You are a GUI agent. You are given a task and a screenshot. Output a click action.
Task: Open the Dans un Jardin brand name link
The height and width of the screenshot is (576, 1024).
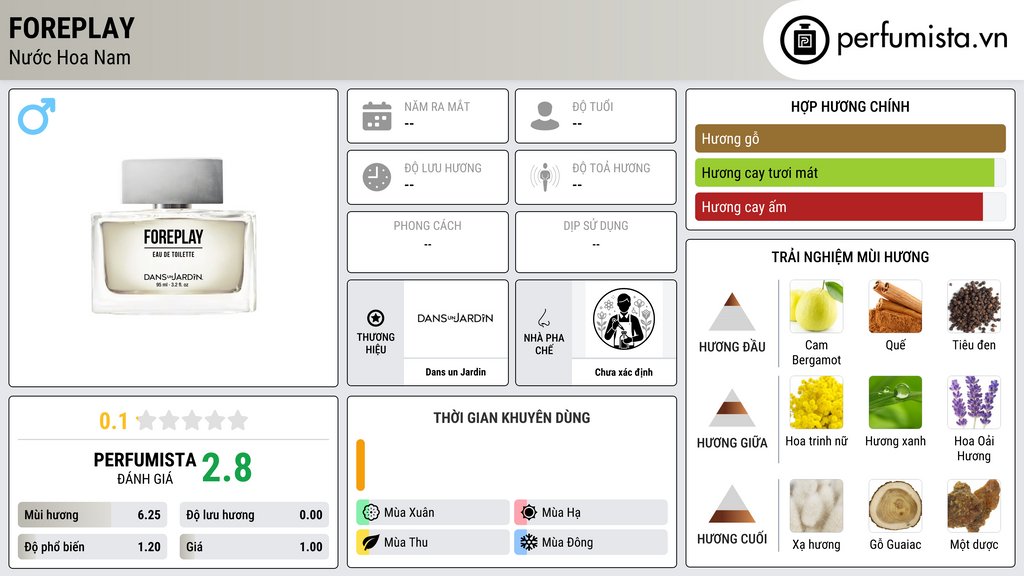456,372
